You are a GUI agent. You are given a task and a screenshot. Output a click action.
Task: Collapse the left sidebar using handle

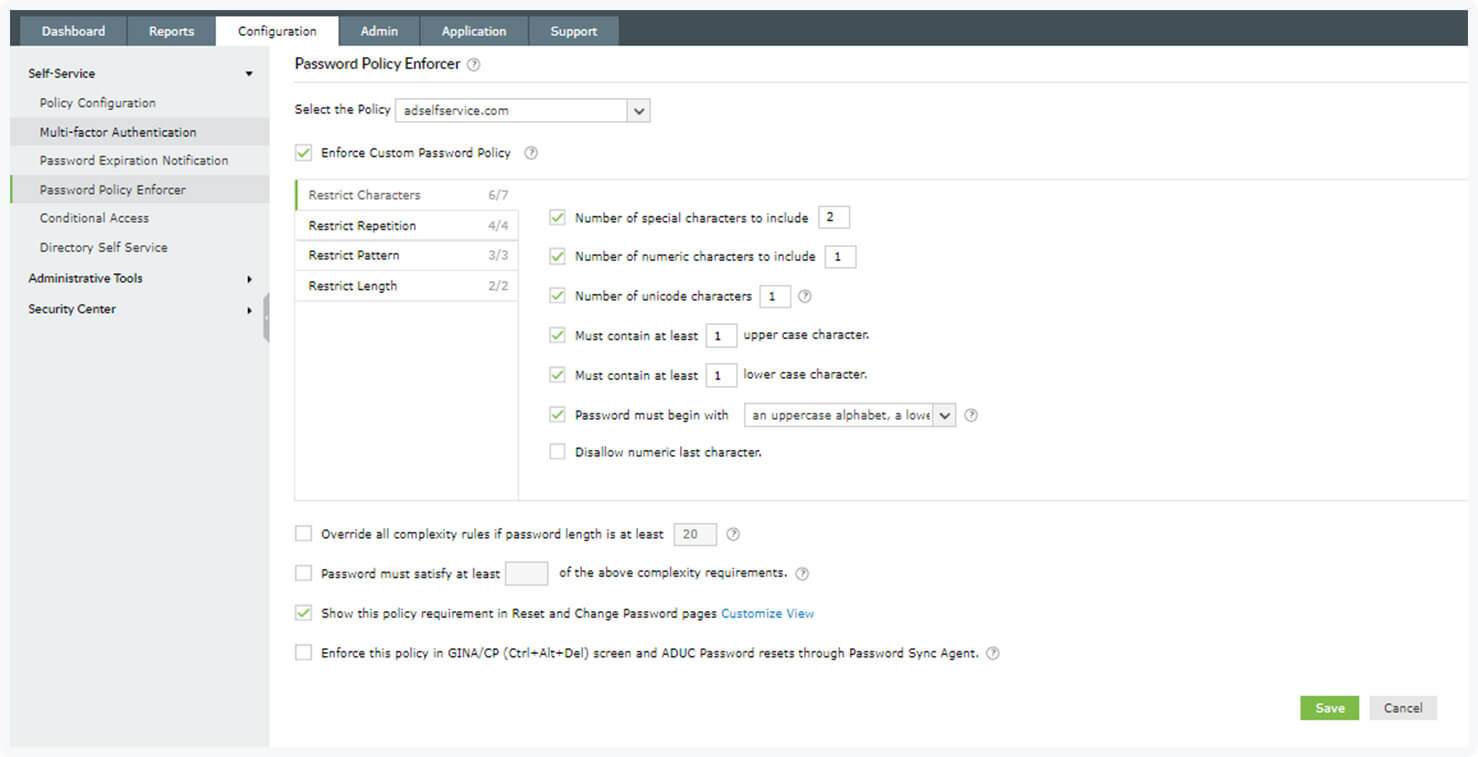pos(266,318)
